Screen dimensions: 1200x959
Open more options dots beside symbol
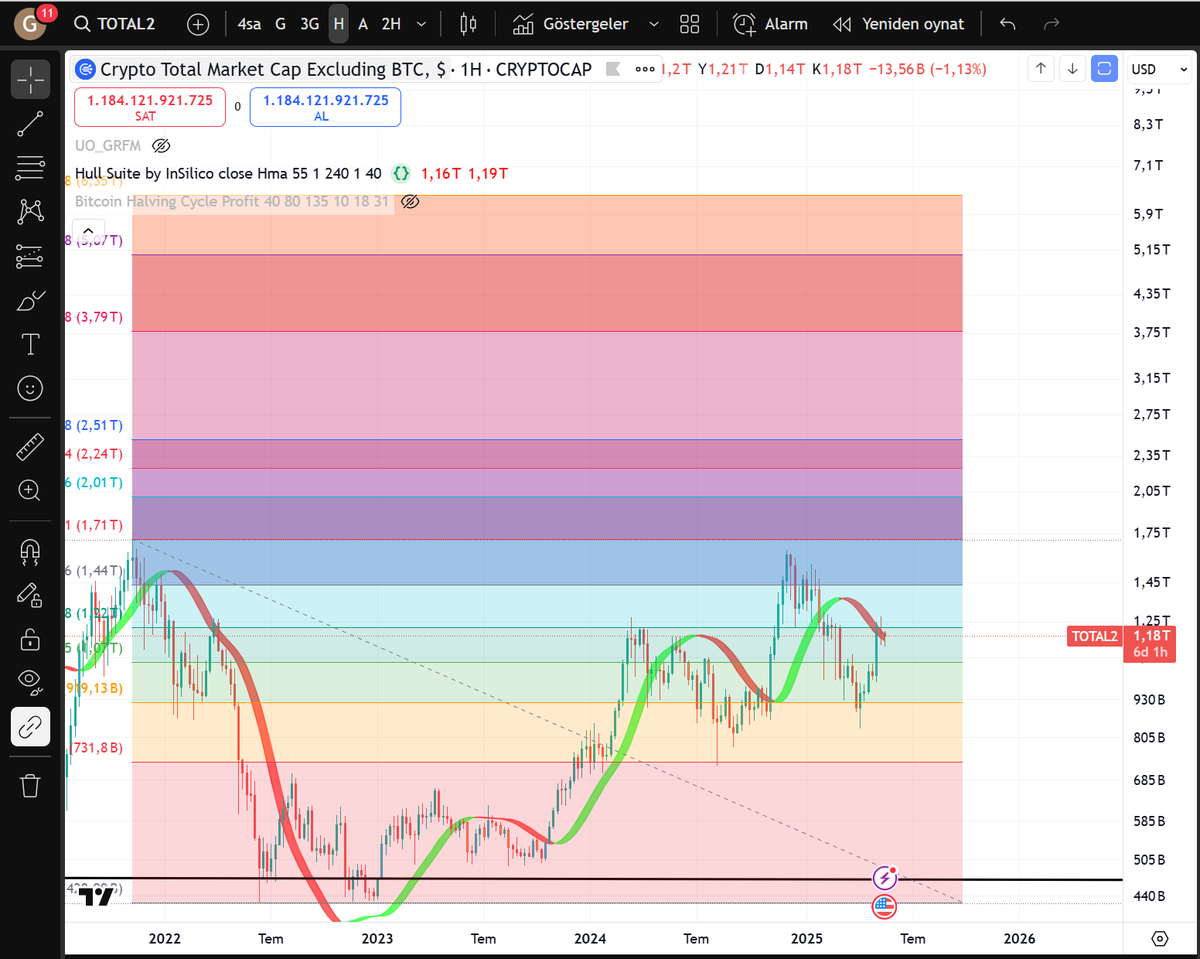645,69
